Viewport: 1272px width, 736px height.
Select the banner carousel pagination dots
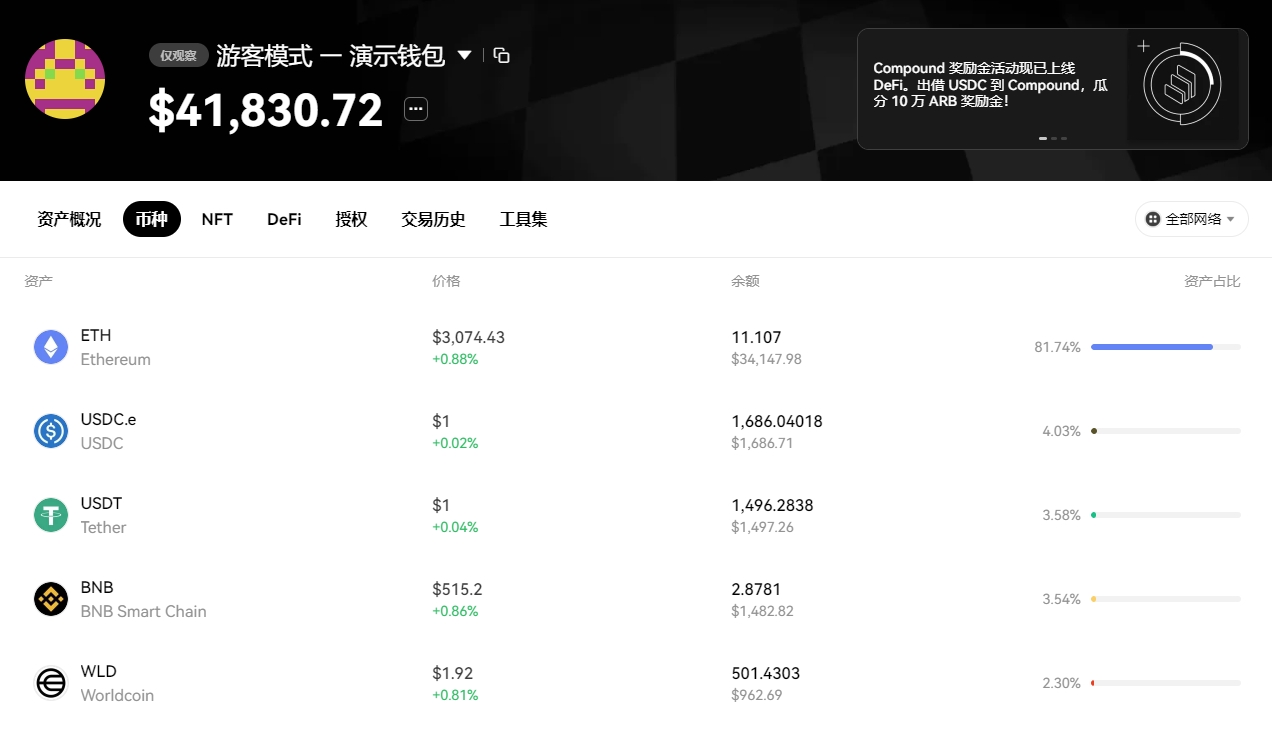click(1052, 138)
